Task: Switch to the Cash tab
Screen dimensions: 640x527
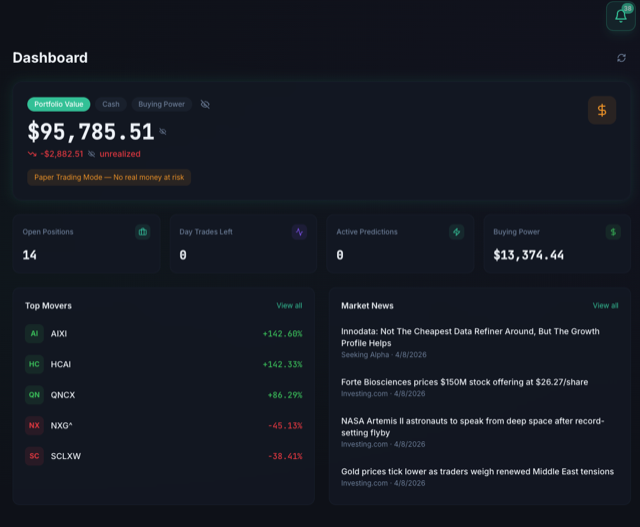Action: coord(111,104)
